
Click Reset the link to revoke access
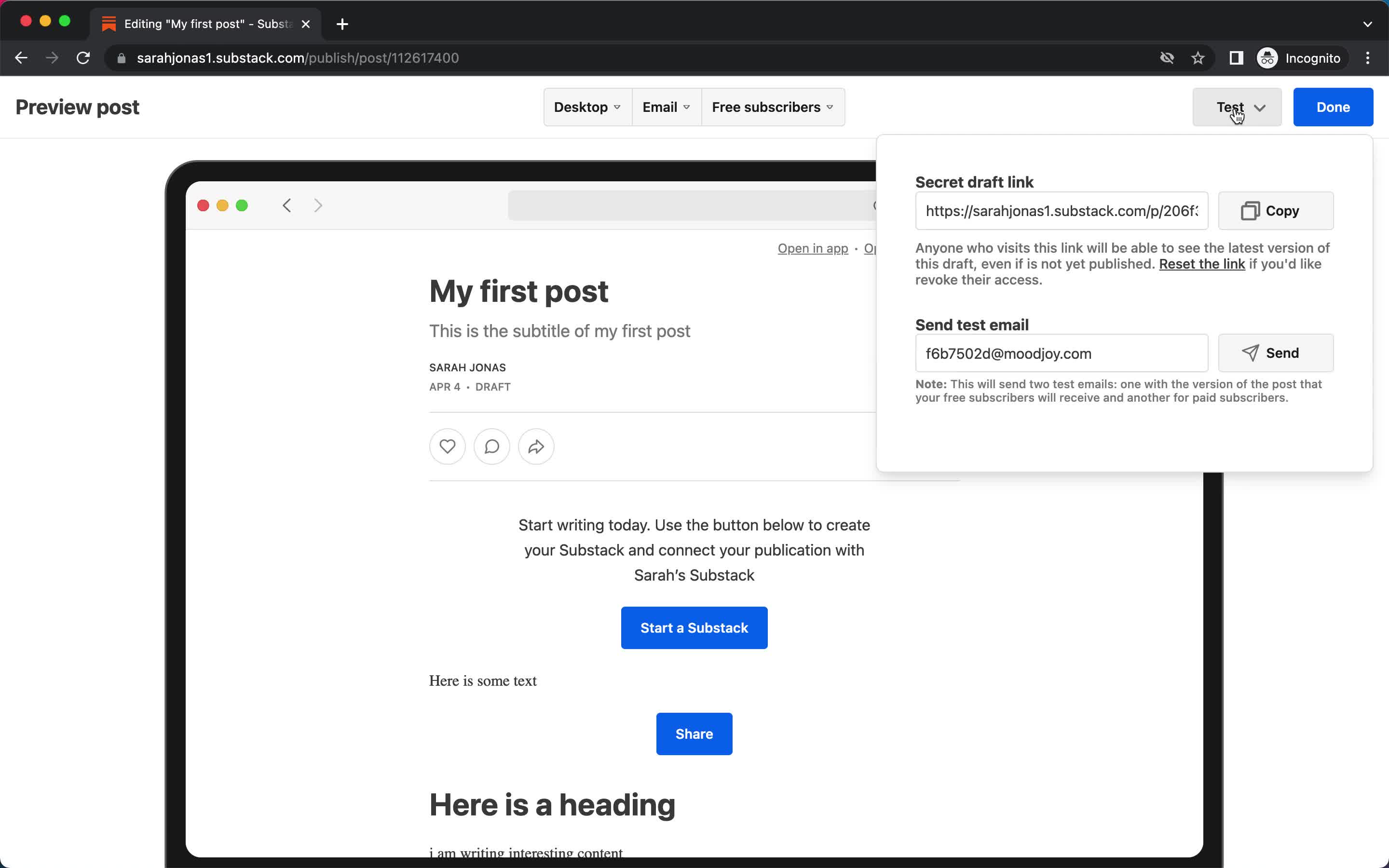click(1201, 263)
